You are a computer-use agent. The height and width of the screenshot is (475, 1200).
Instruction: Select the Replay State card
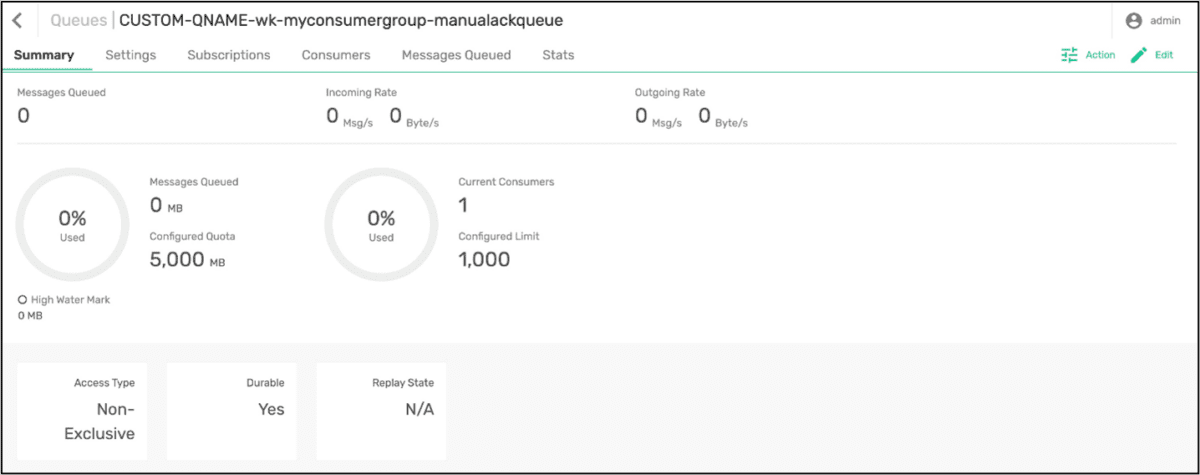click(381, 411)
